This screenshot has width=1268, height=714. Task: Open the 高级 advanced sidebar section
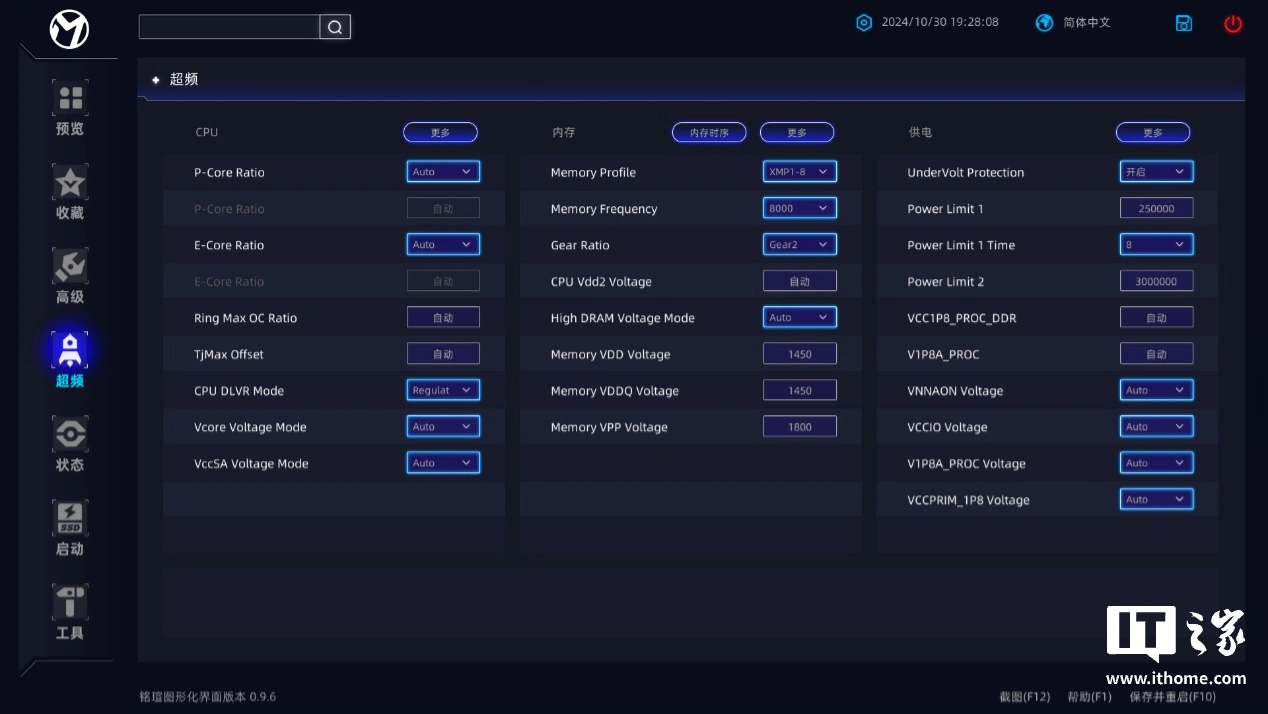70,276
